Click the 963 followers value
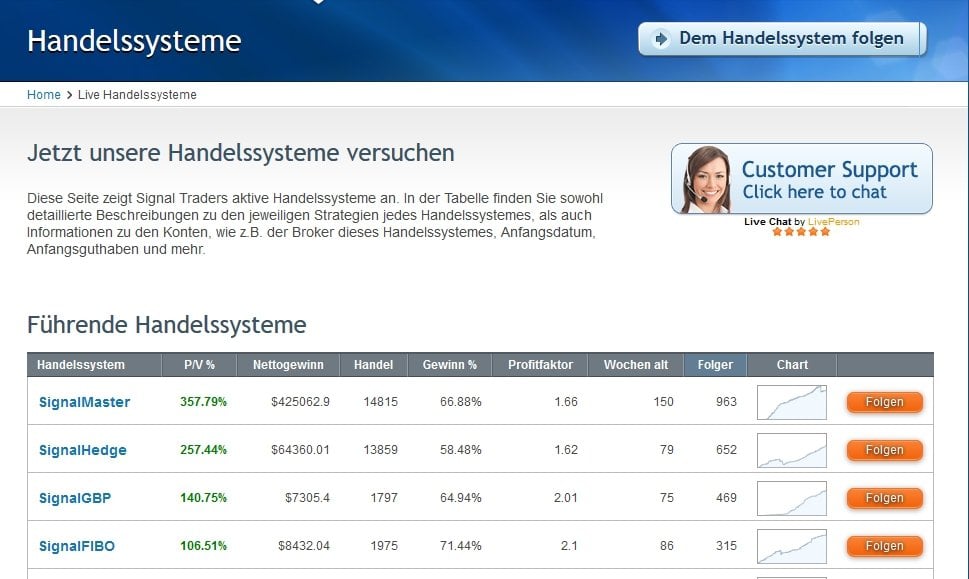This screenshot has width=969, height=579. click(x=726, y=402)
